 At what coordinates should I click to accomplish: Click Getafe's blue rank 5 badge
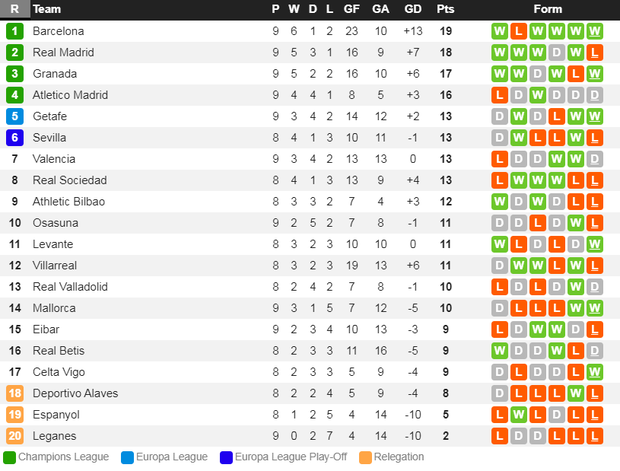15,116
